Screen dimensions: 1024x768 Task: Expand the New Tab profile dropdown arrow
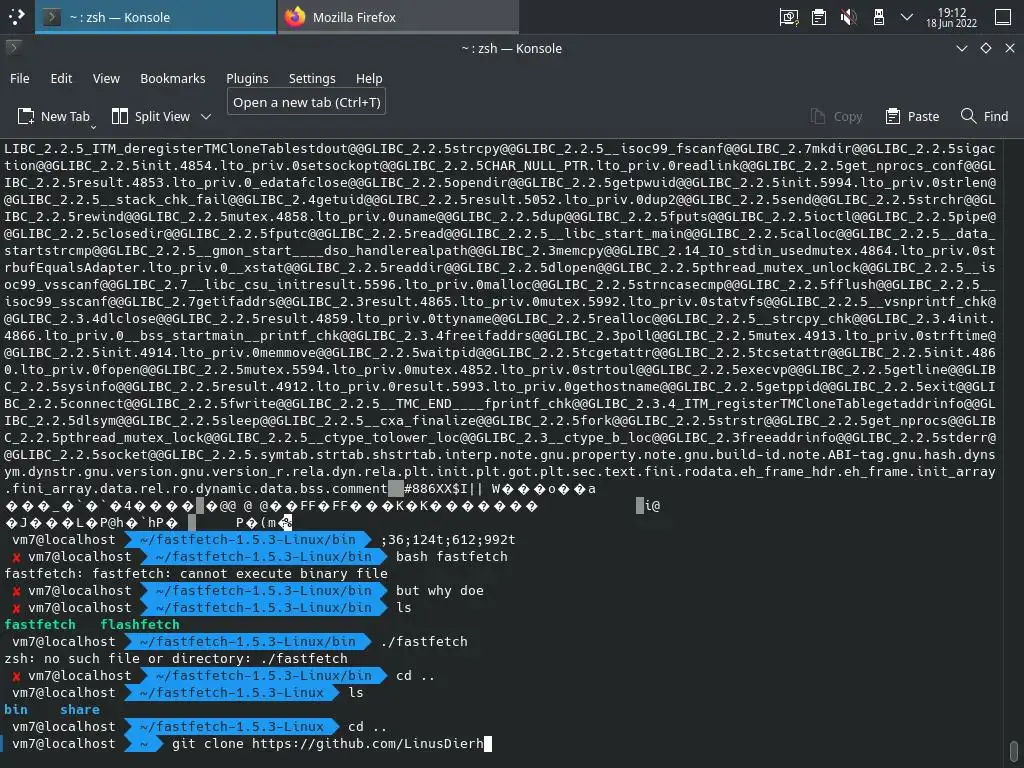click(93, 127)
